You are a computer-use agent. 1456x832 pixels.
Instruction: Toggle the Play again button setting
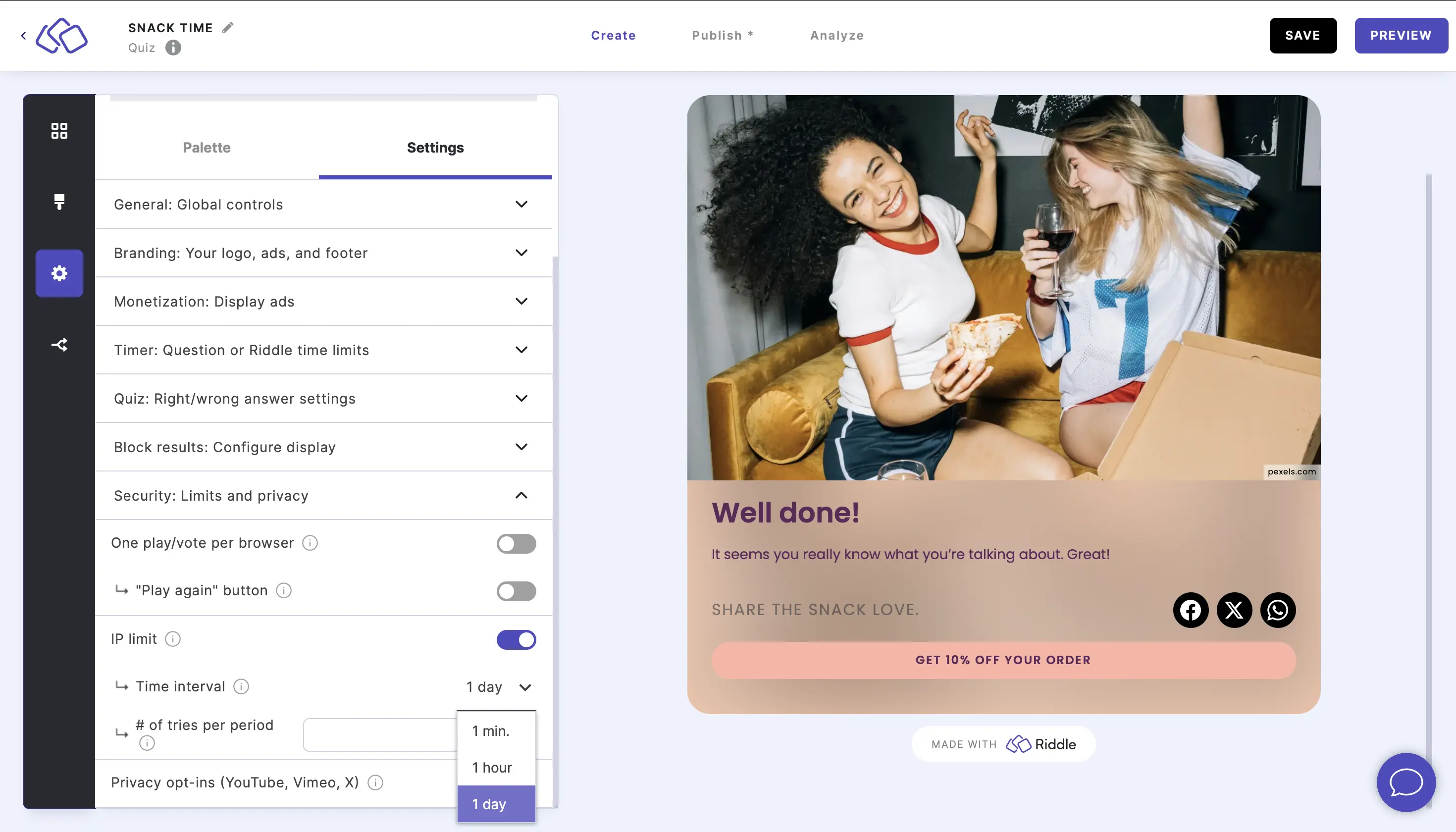(x=516, y=590)
